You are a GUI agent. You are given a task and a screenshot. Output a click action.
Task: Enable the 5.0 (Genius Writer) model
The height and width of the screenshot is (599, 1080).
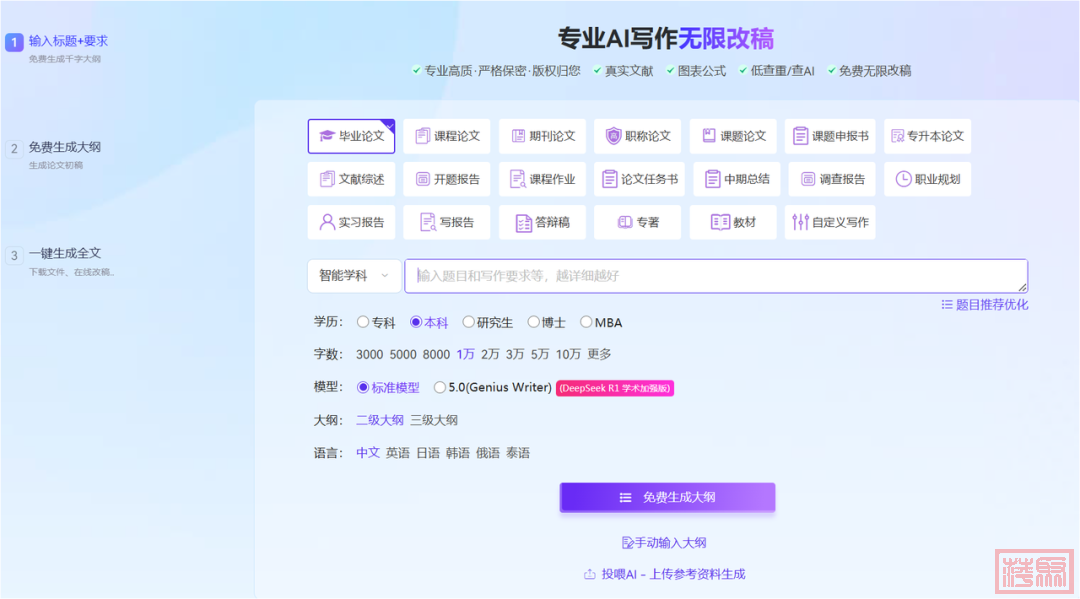point(440,387)
